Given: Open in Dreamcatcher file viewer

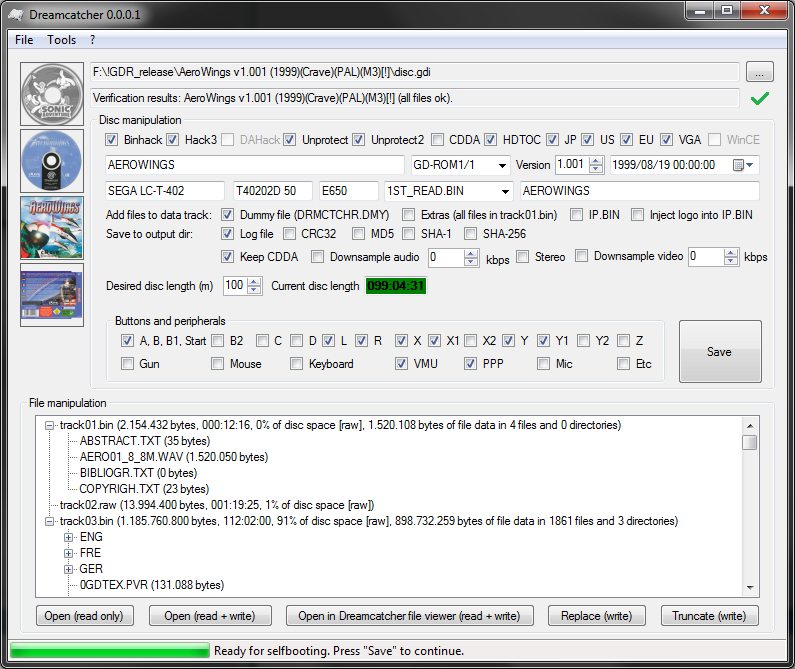Looking at the screenshot, I should coord(410,616).
